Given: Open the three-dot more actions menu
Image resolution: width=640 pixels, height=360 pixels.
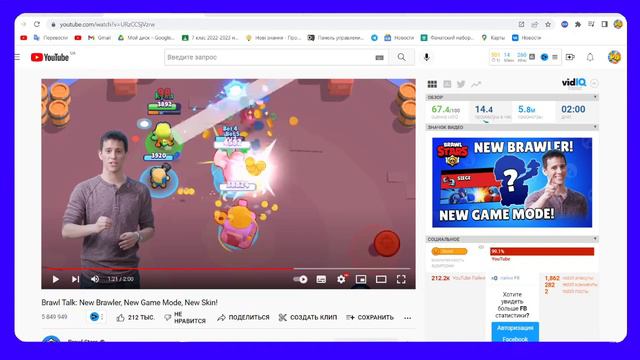Looking at the screenshot, I should (407, 318).
